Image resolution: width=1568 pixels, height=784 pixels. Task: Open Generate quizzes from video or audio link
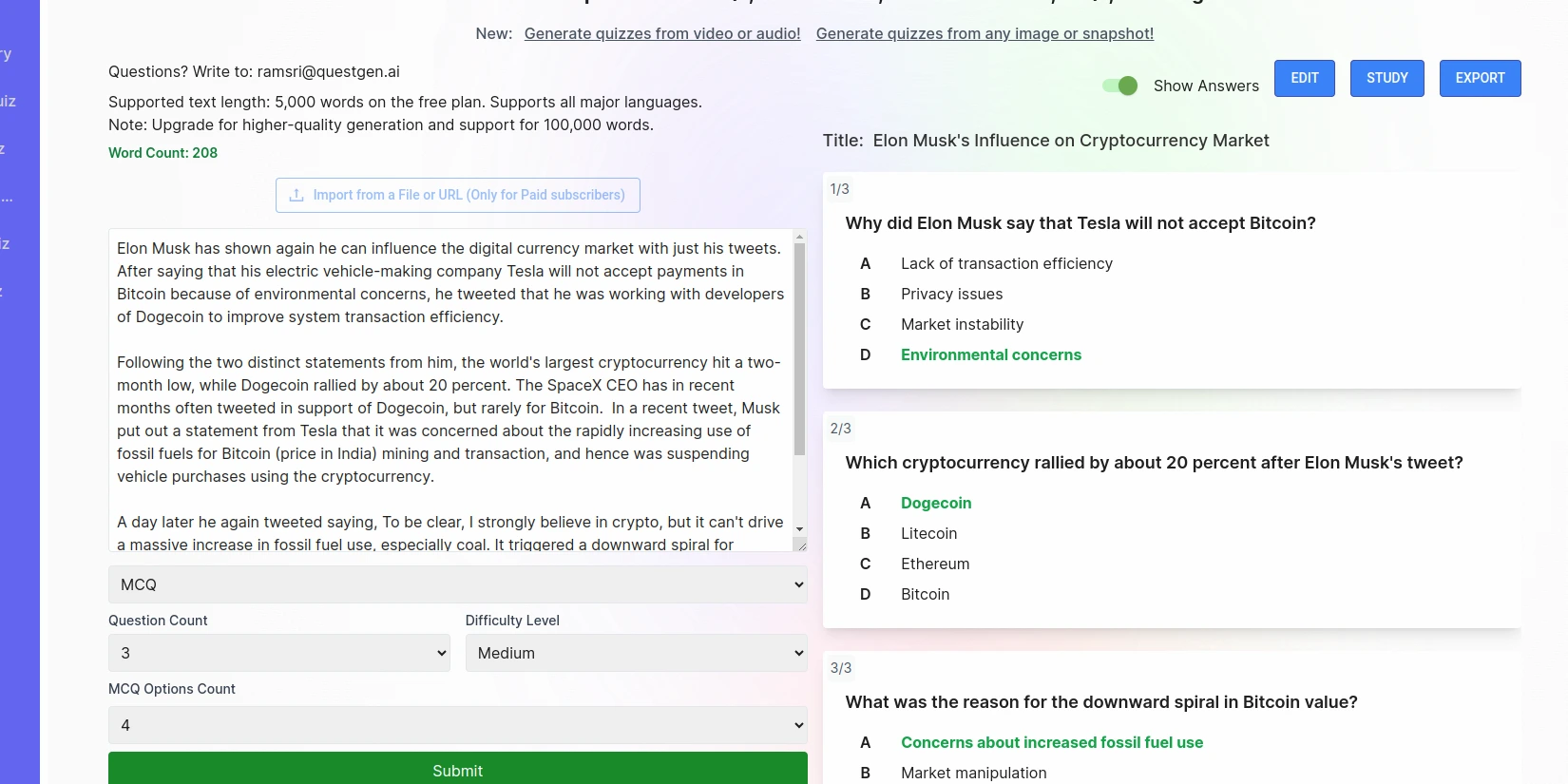click(662, 33)
